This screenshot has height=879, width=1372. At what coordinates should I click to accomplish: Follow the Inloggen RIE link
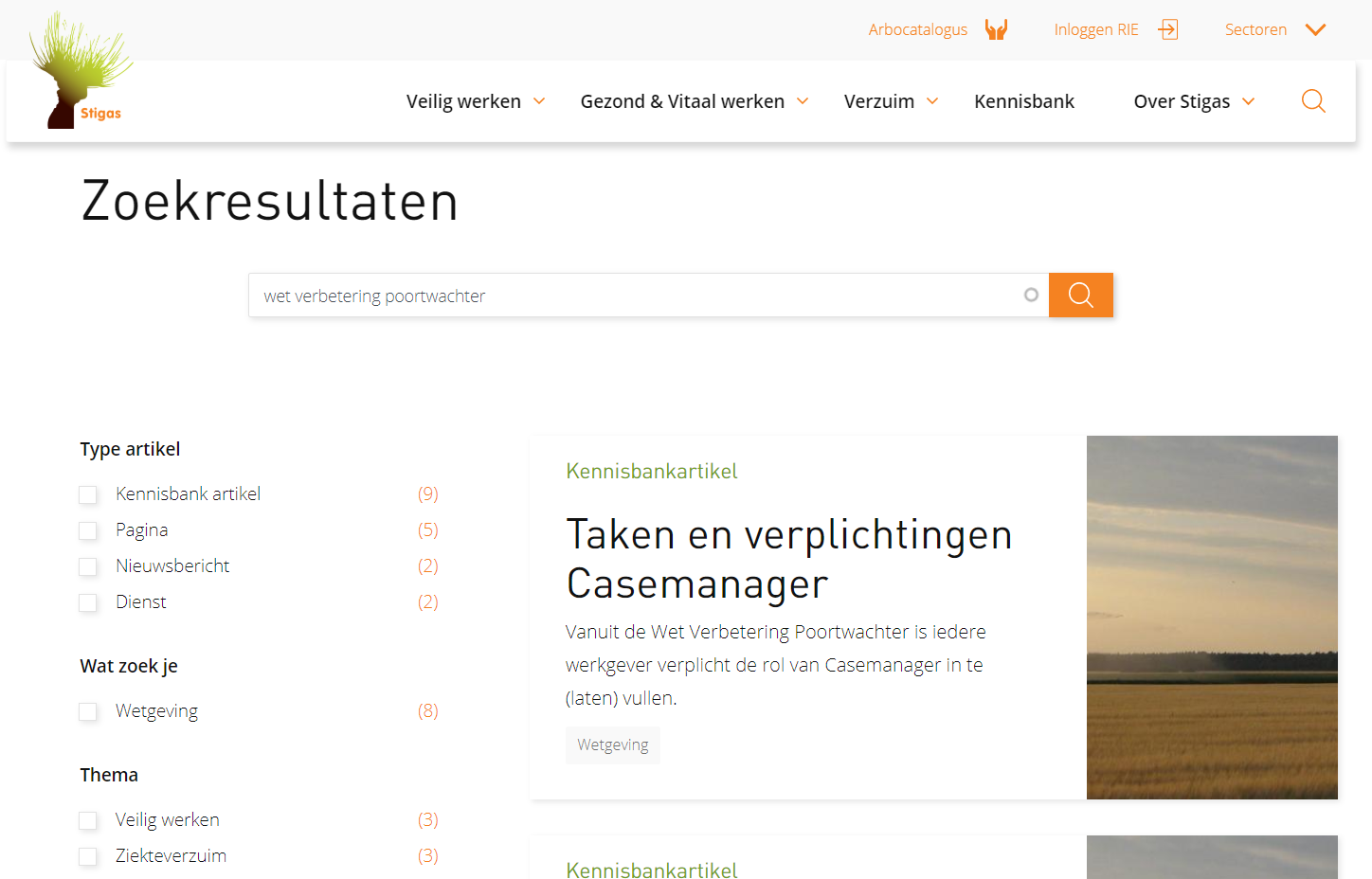[x=1096, y=29]
